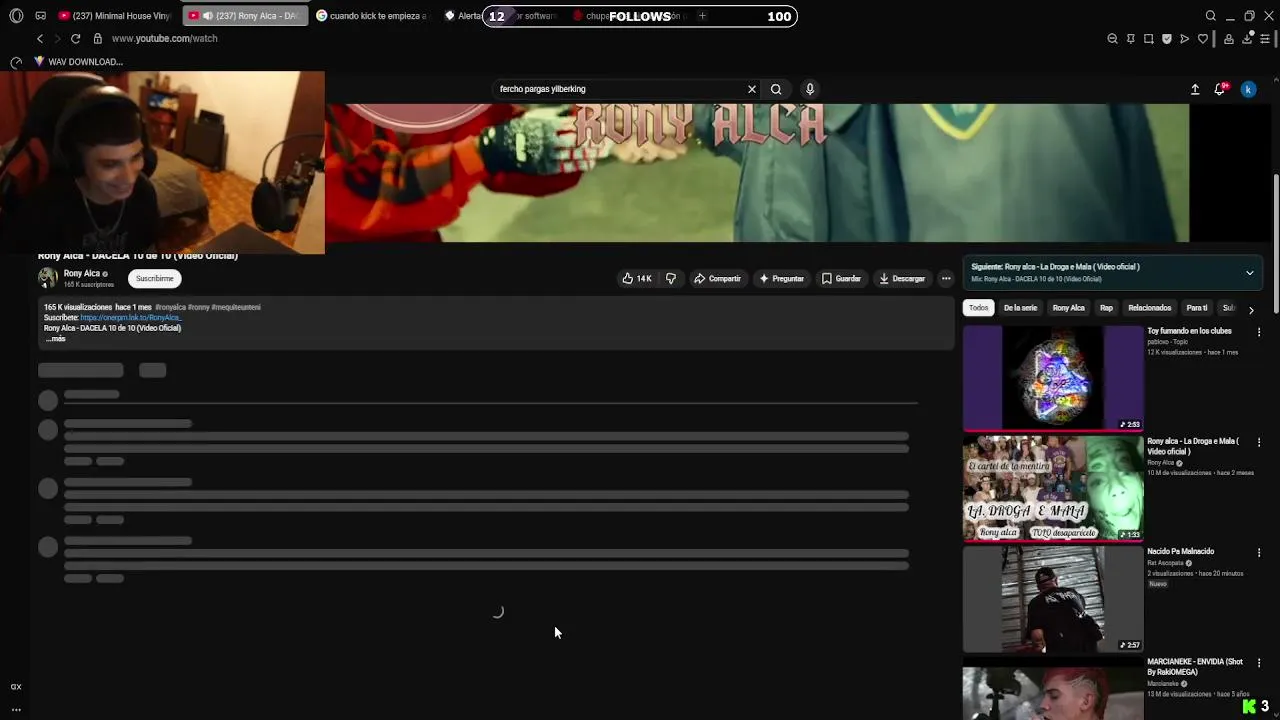The height and width of the screenshot is (720, 1280).
Task: Open options menu for 'Toy fumando en los clubes'
Action: [x=1259, y=332]
